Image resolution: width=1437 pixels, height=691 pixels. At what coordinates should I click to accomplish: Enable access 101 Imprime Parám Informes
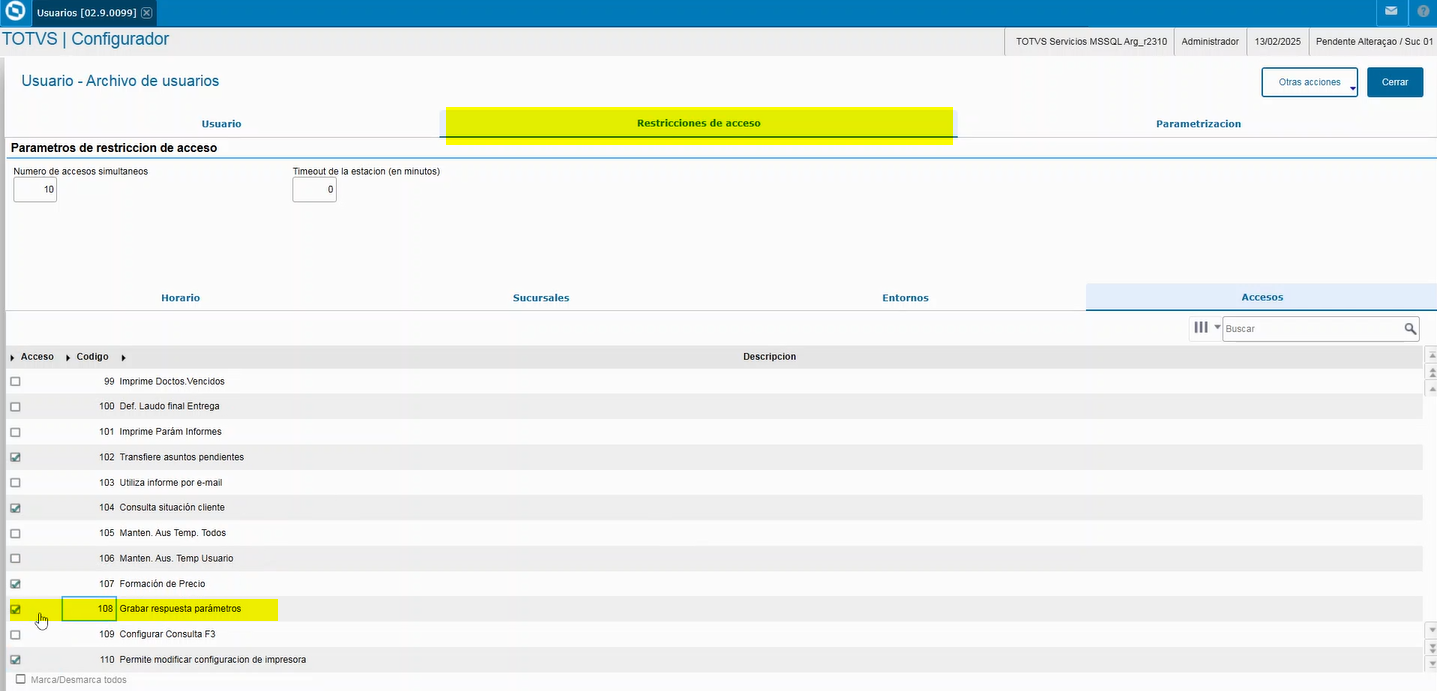click(x=15, y=432)
